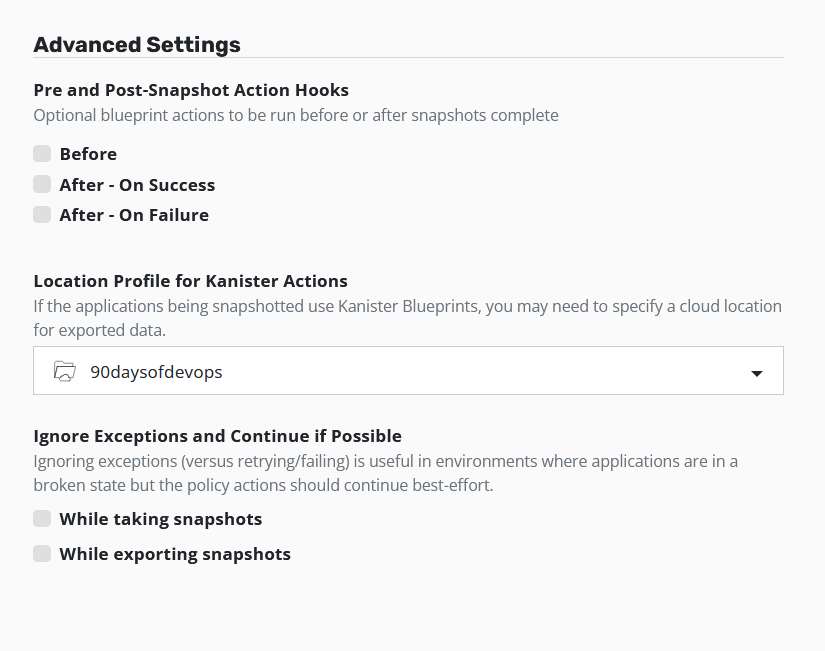The image size is (825, 651).
Task: Click the location profile folder icon
Action: click(x=65, y=372)
